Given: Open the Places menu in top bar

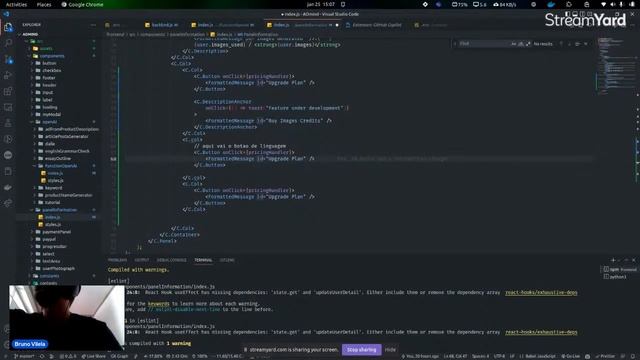Looking at the screenshot, I should [x=44, y=4].
